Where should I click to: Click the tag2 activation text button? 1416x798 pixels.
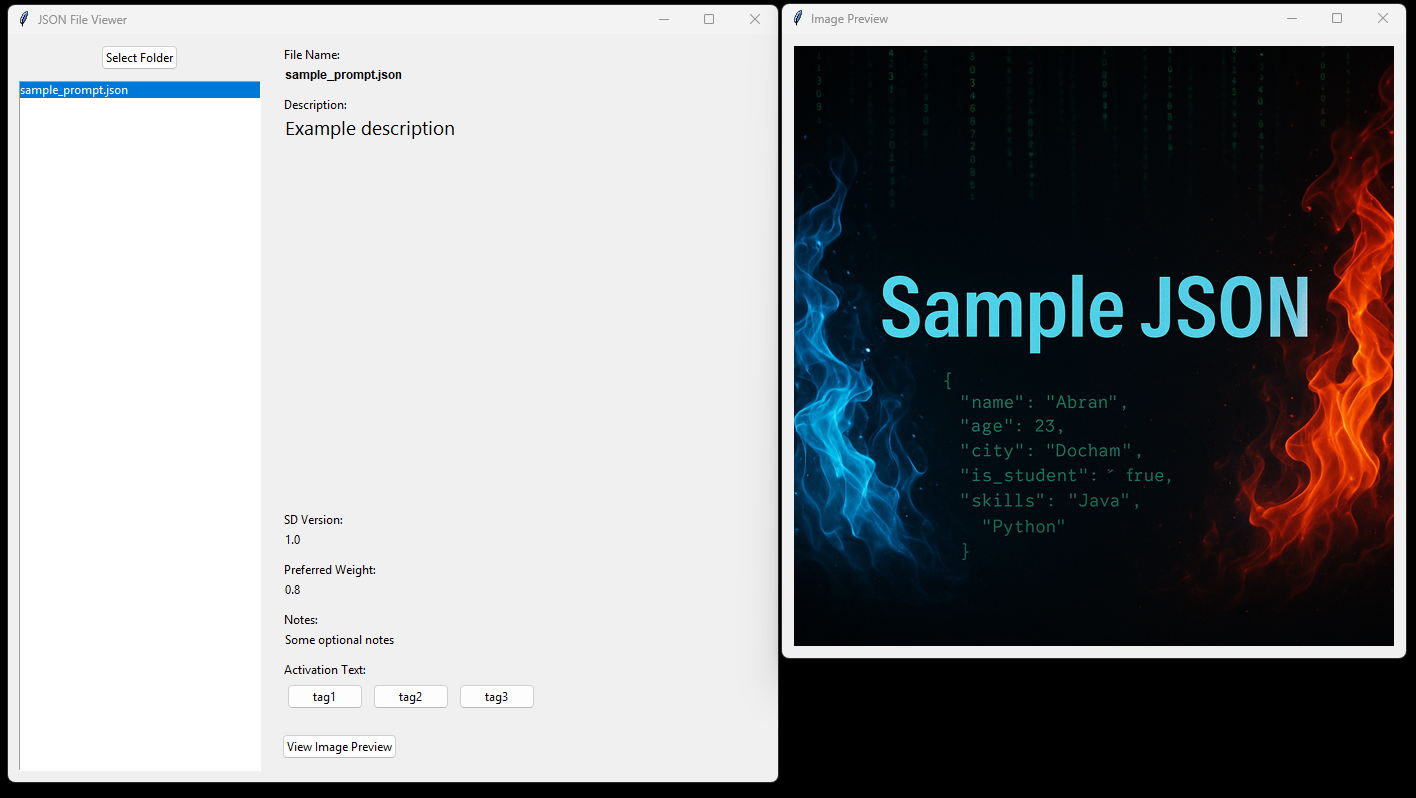point(410,696)
